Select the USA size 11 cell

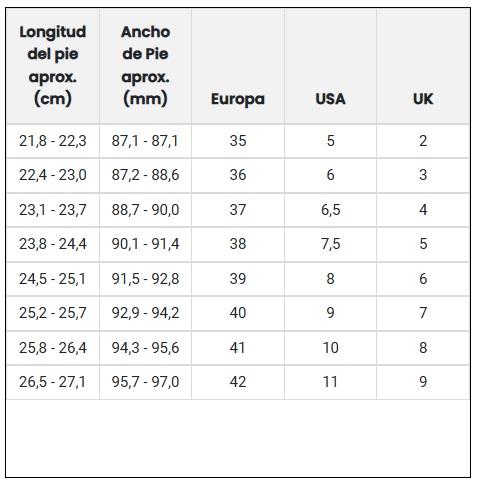tap(330, 382)
